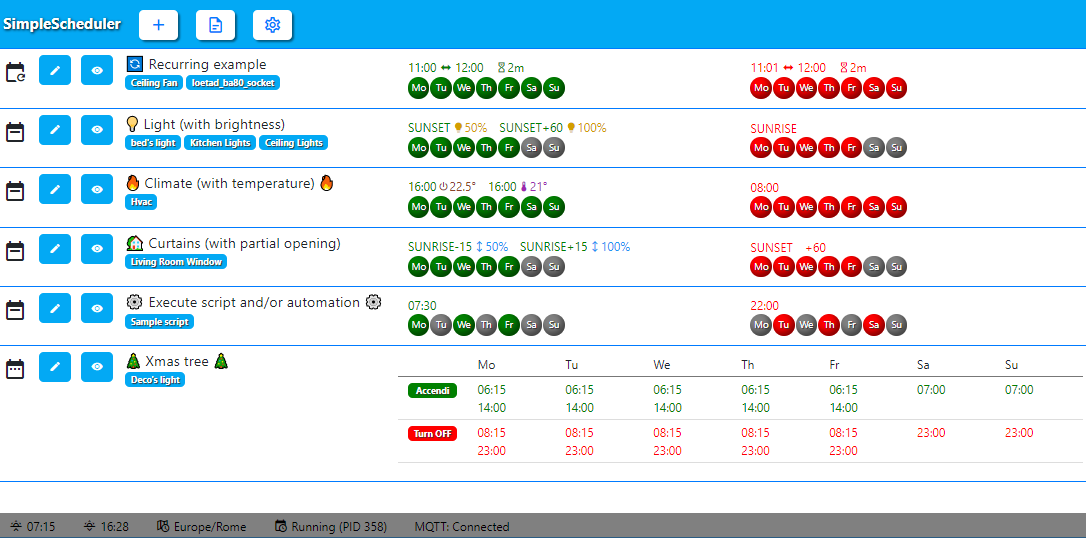Click the recurring calendar icon of Recurring example
The width and height of the screenshot is (1086, 538).
[15, 72]
